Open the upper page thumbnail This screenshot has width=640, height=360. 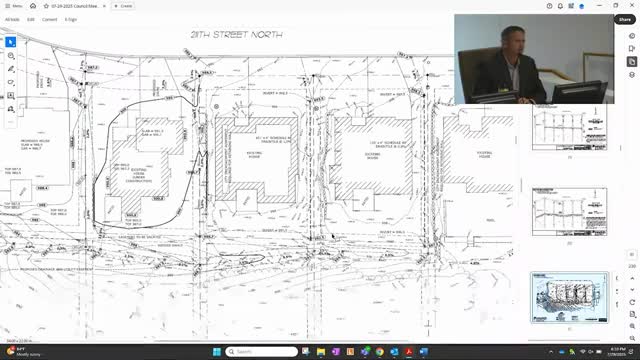569,127
